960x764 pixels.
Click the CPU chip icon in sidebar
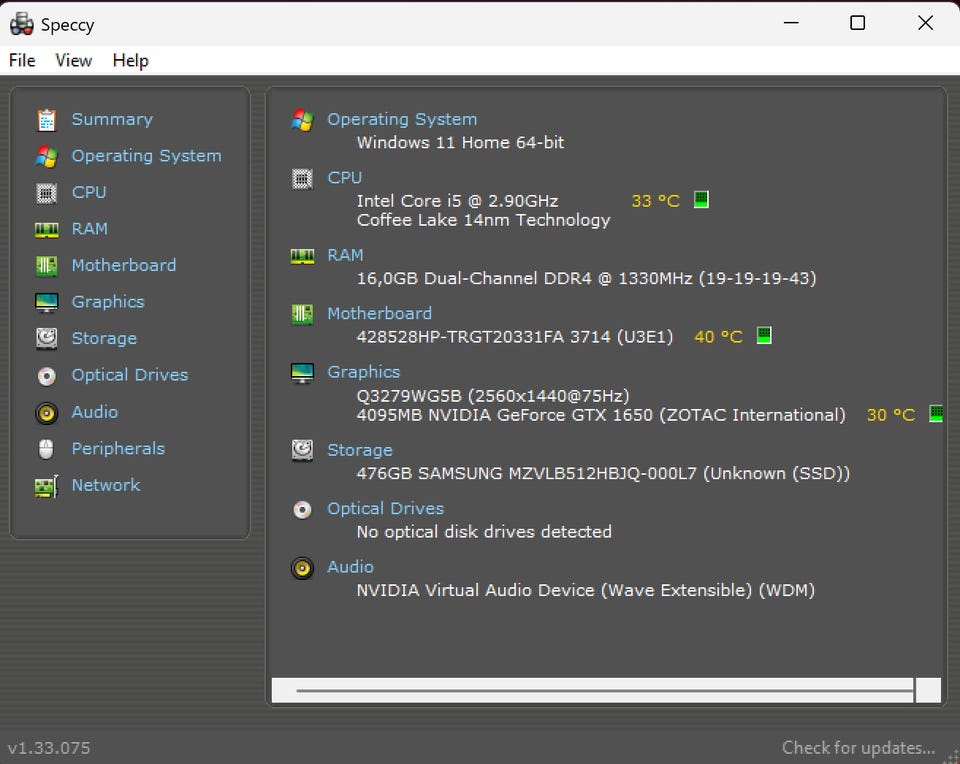pos(46,193)
